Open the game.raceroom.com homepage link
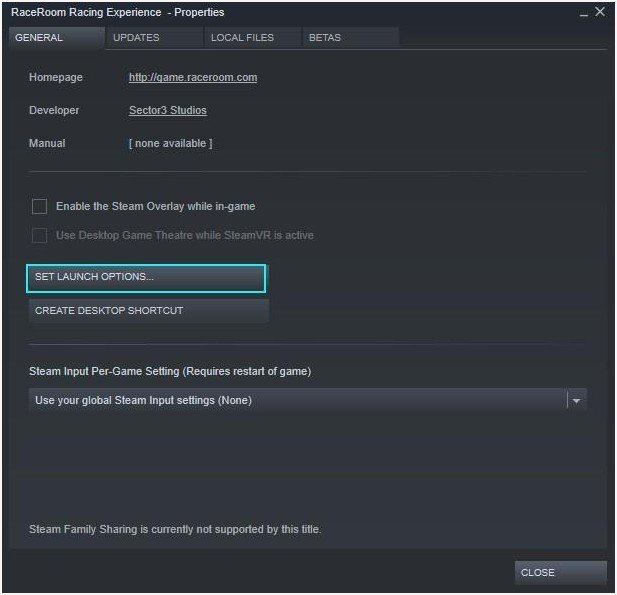 coord(193,78)
